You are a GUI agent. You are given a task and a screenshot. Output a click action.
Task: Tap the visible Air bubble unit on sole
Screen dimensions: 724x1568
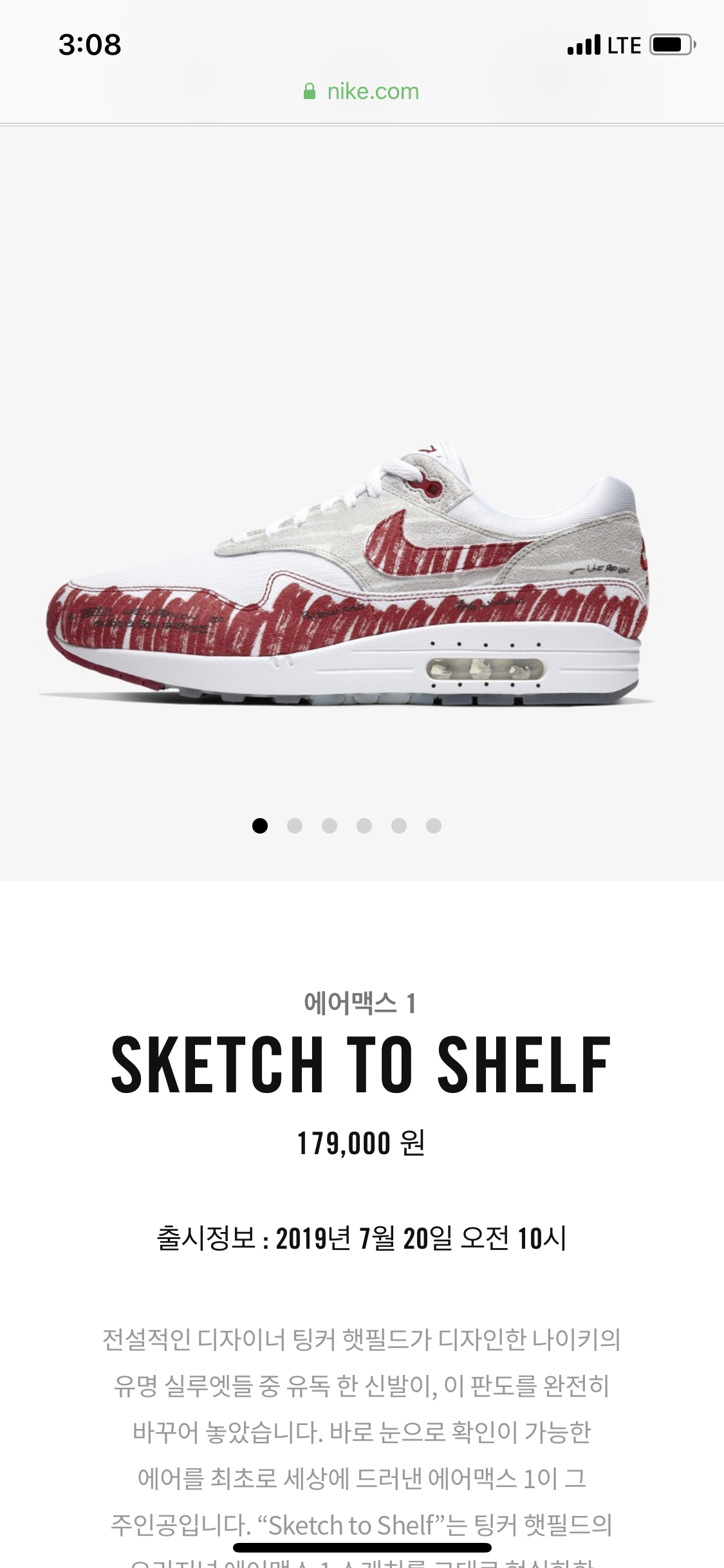point(486,669)
